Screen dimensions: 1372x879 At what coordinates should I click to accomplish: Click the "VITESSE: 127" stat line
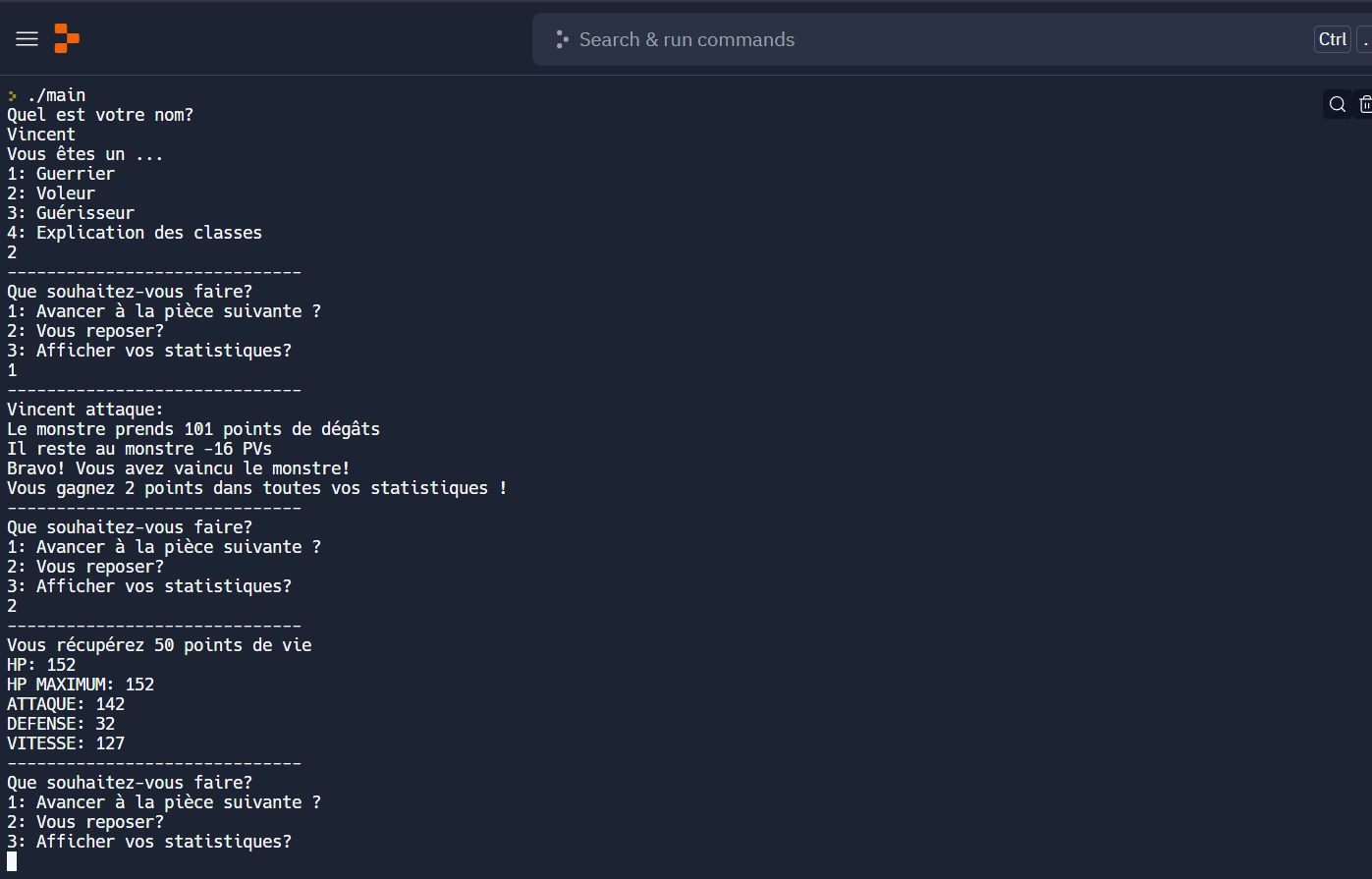tap(66, 743)
